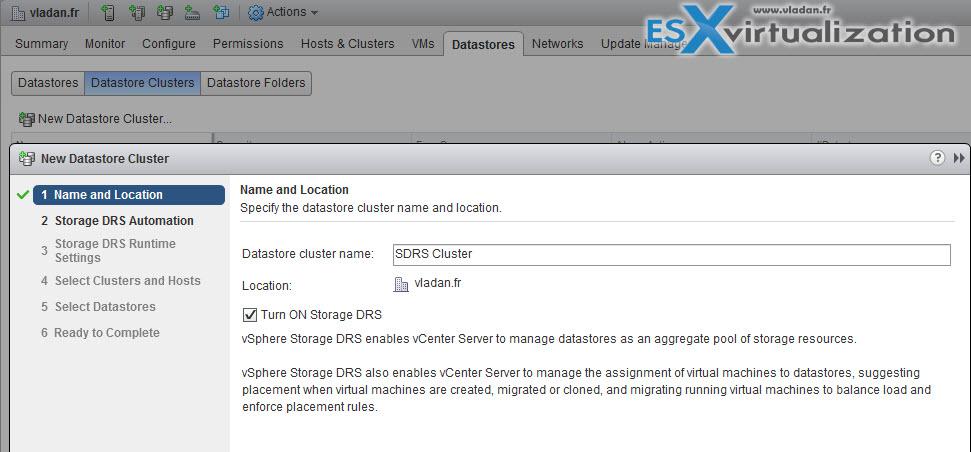Open the Monitor tab

105,44
